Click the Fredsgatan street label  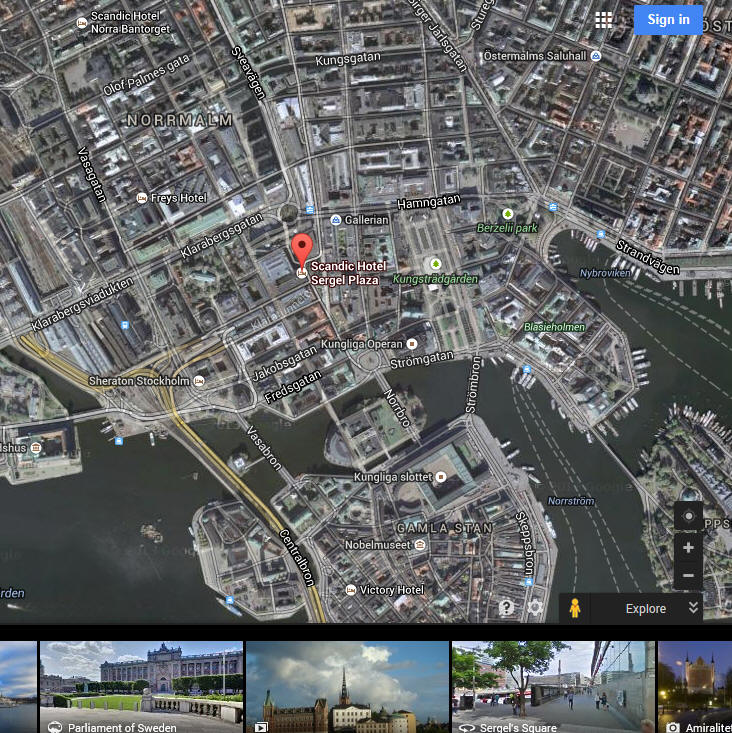tap(293, 387)
